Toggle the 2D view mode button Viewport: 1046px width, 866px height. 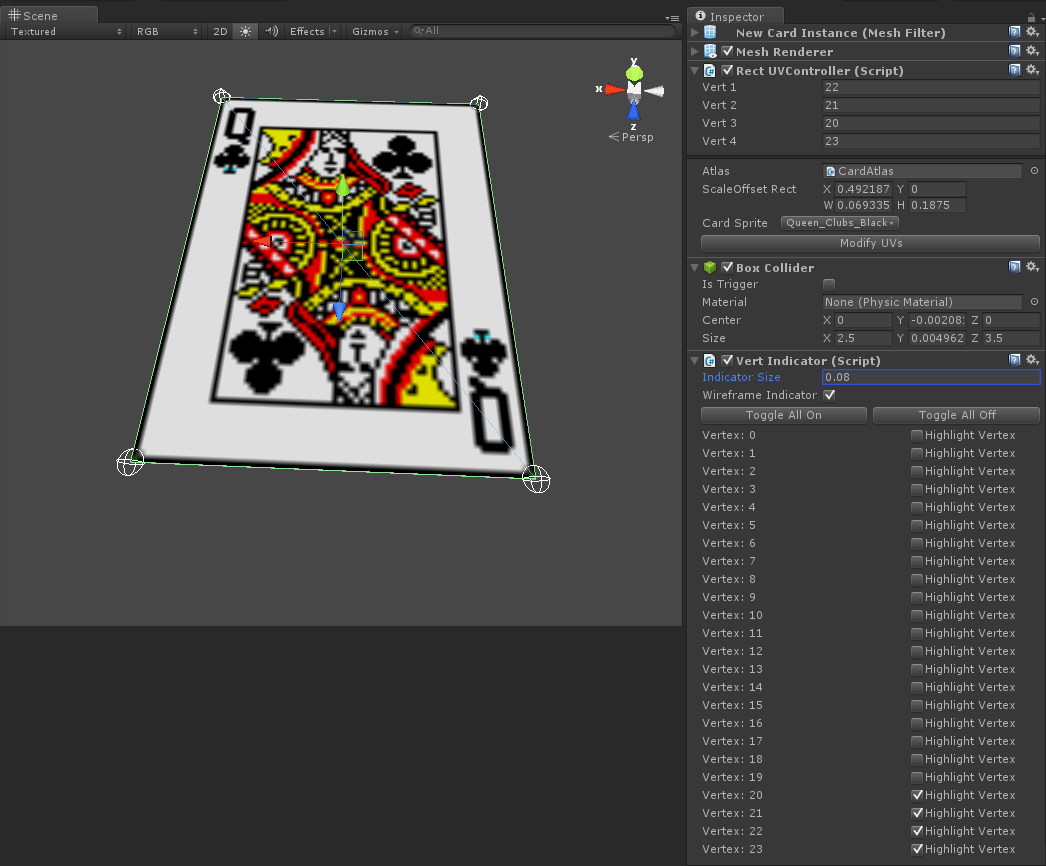220,31
